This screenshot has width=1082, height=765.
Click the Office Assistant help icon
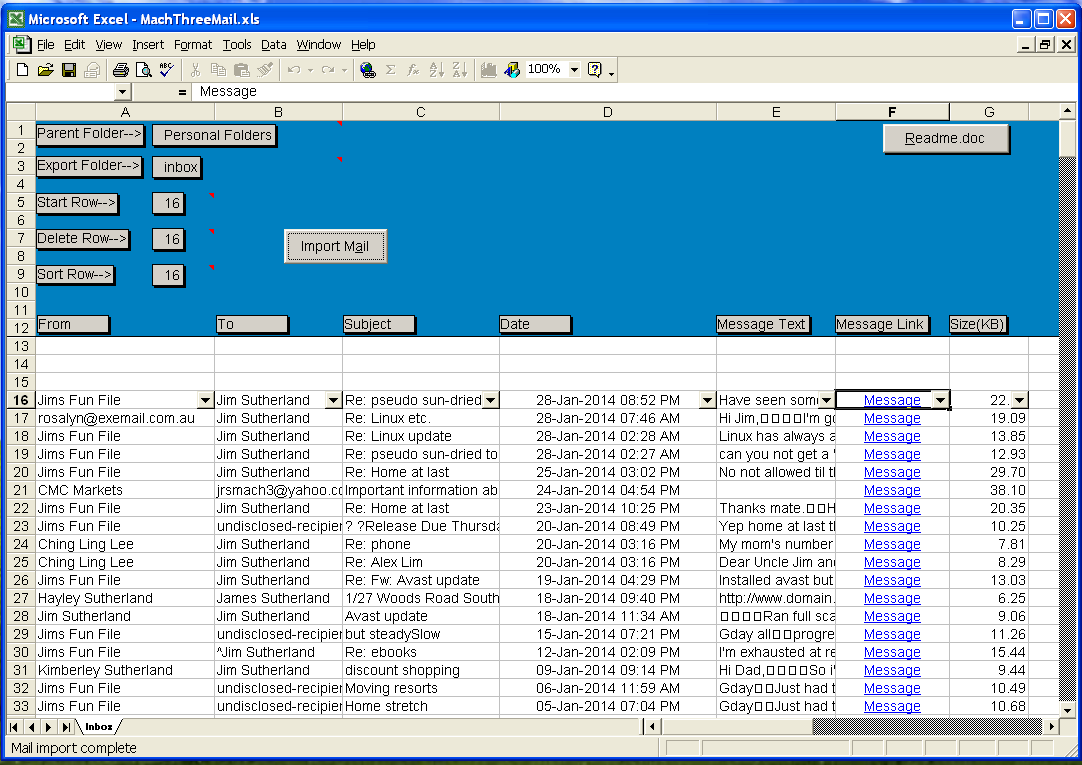(594, 70)
